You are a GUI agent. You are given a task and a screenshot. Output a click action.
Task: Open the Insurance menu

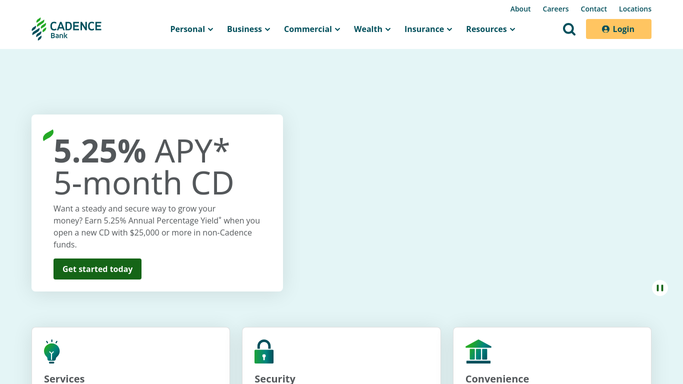click(x=428, y=29)
